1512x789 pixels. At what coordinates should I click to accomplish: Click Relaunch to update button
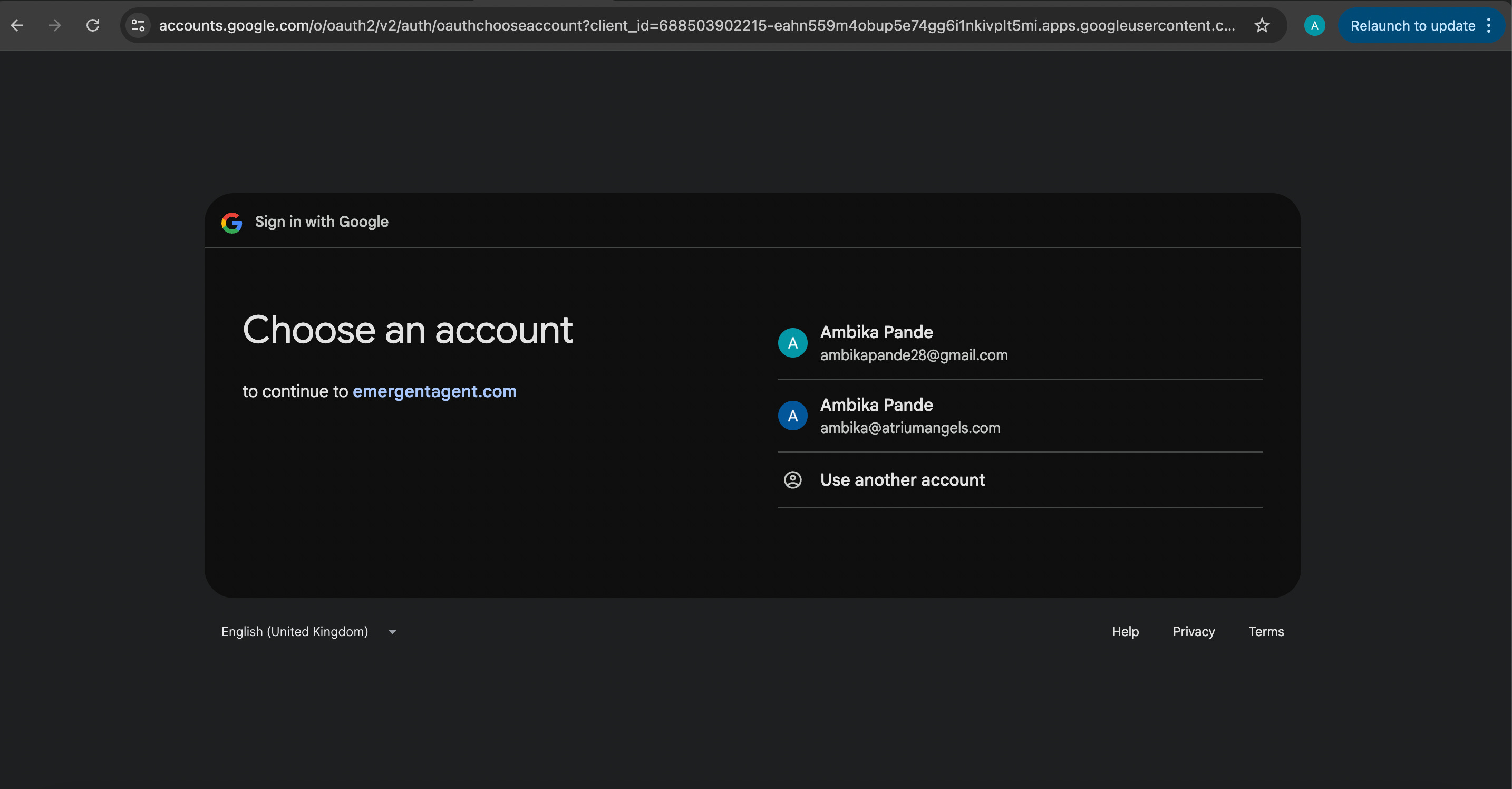click(1412, 25)
